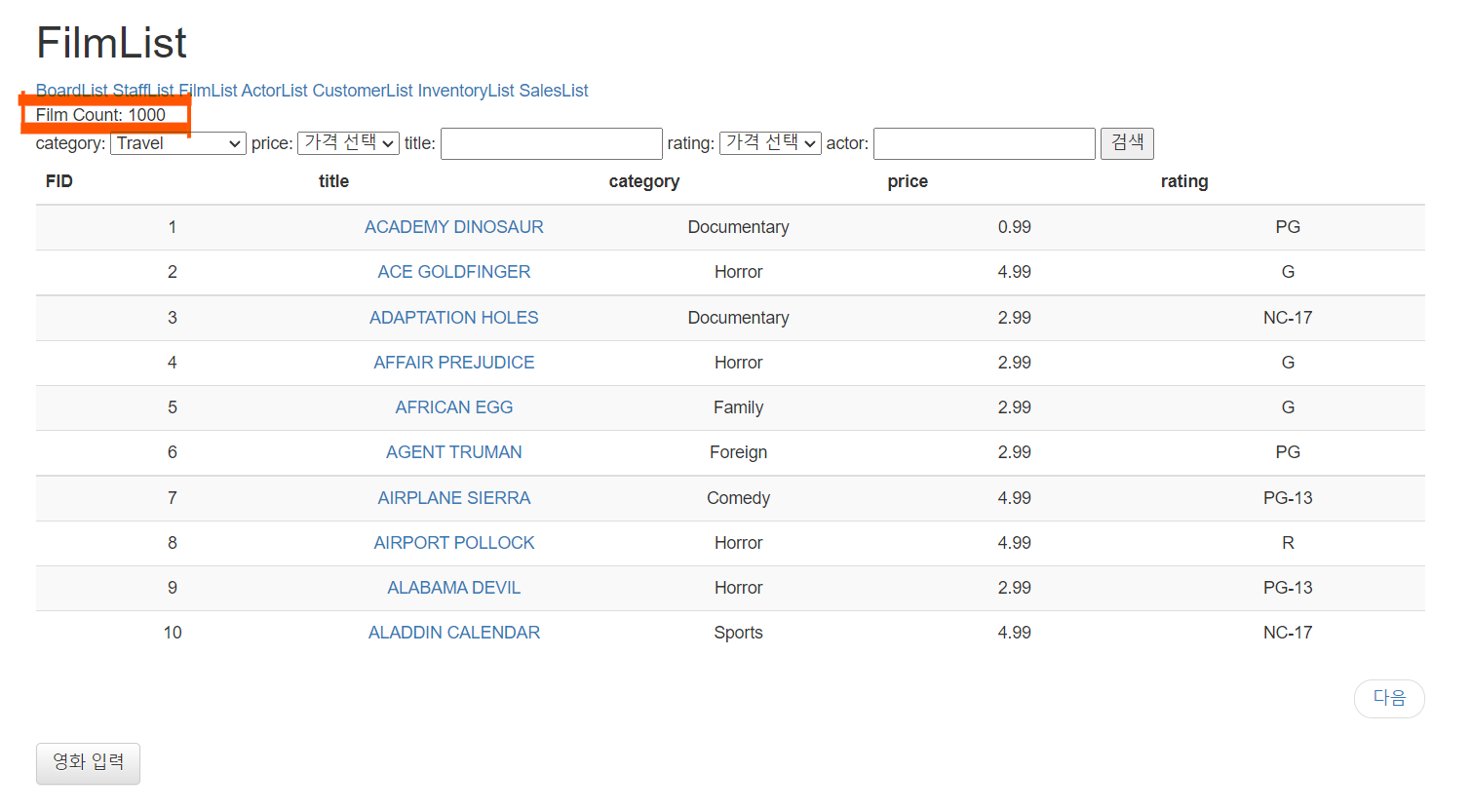This screenshot has height=812, width=1471.
Task: Open the SalesList navigation link
Action: point(554,91)
